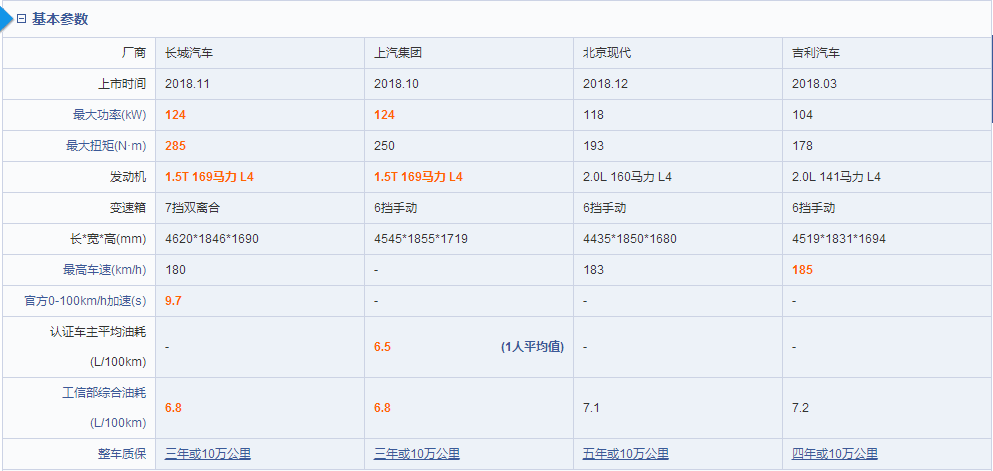Click owner fuel consumption value 6.5
The width and height of the screenshot is (993, 471).
click(383, 347)
